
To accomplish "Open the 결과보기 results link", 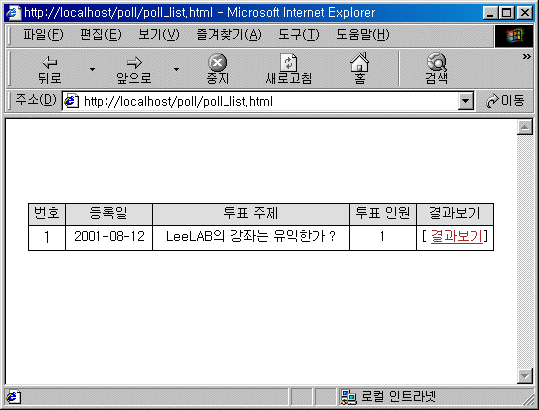I will click(x=456, y=236).
